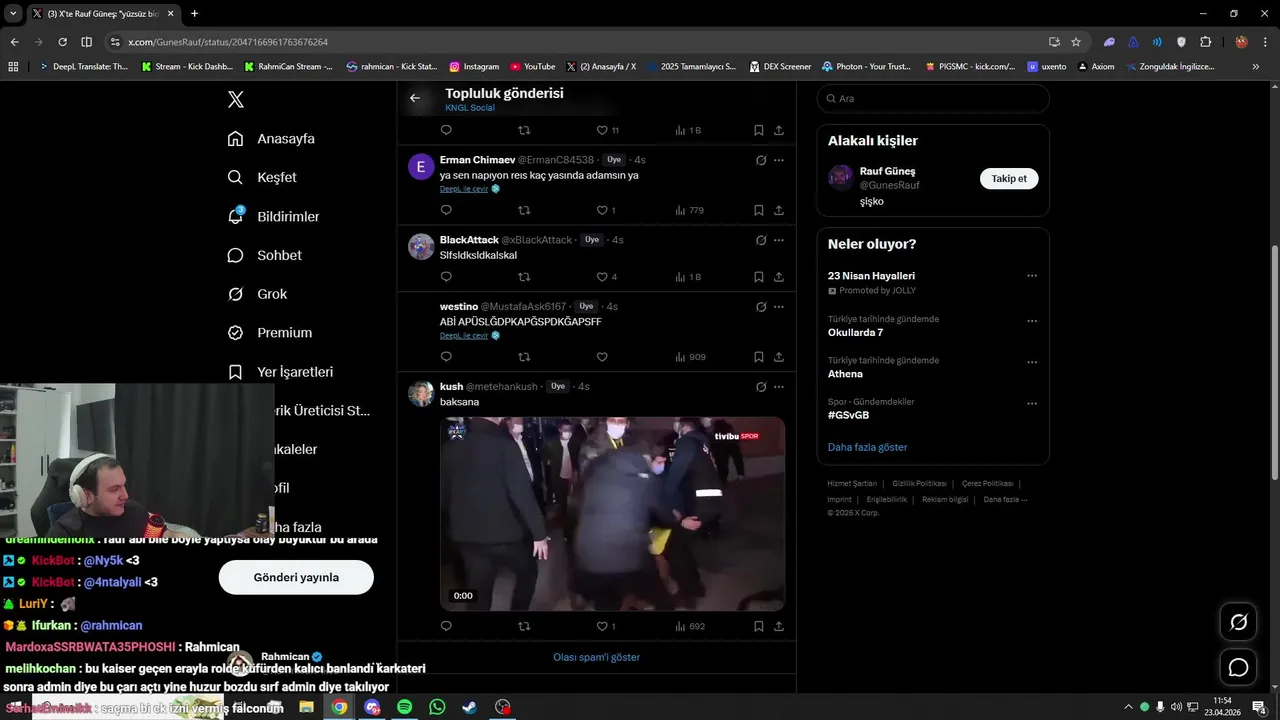Image resolution: width=1280 pixels, height=720 pixels.
Task: Expand the bookmarks bar overflow chevron
Action: tap(1256, 67)
